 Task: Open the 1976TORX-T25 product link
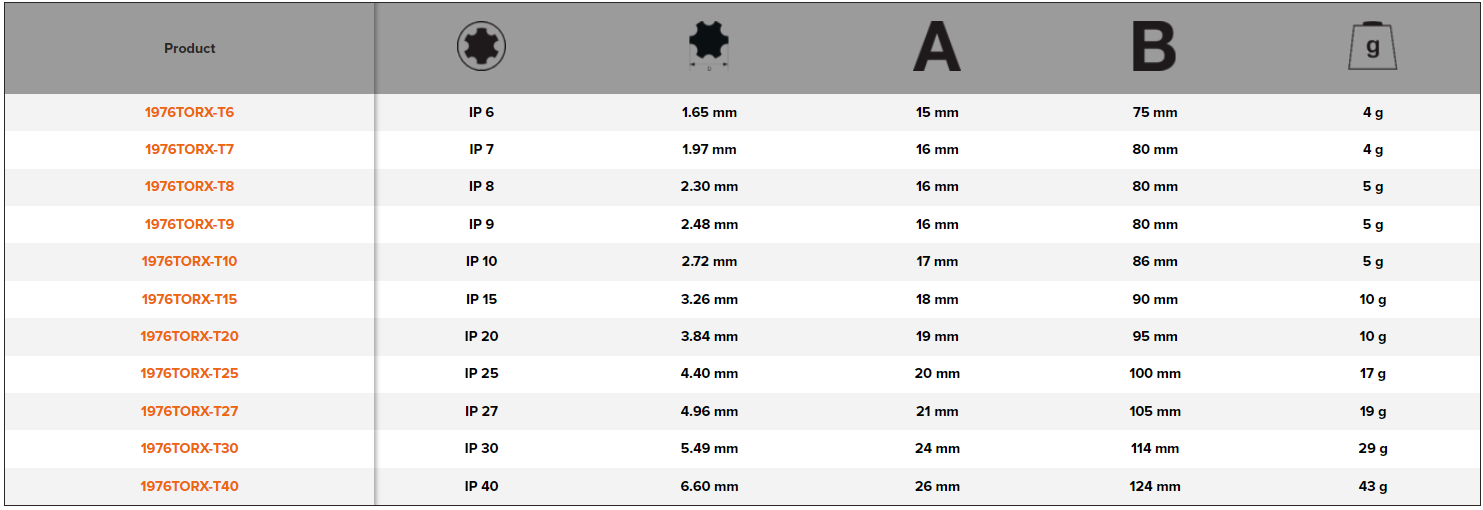point(190,373)
